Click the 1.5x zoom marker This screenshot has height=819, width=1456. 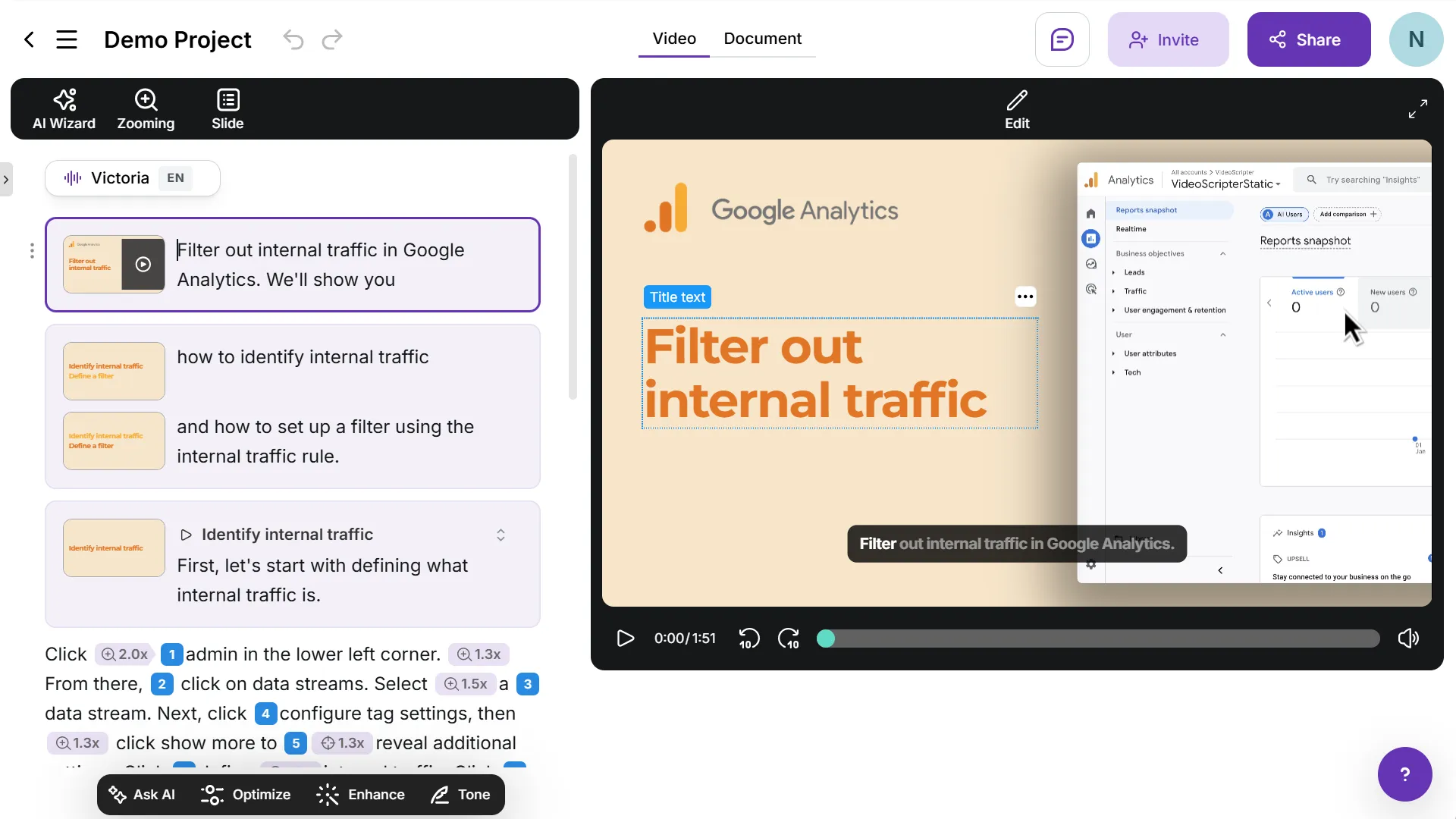(x=466, y=684)
